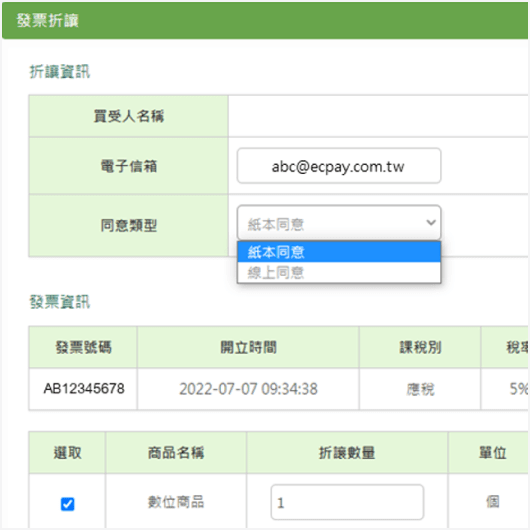Click the 單位 column header
Screen dimensions: 530x530
pyautogui.click(x=492, y=453)
